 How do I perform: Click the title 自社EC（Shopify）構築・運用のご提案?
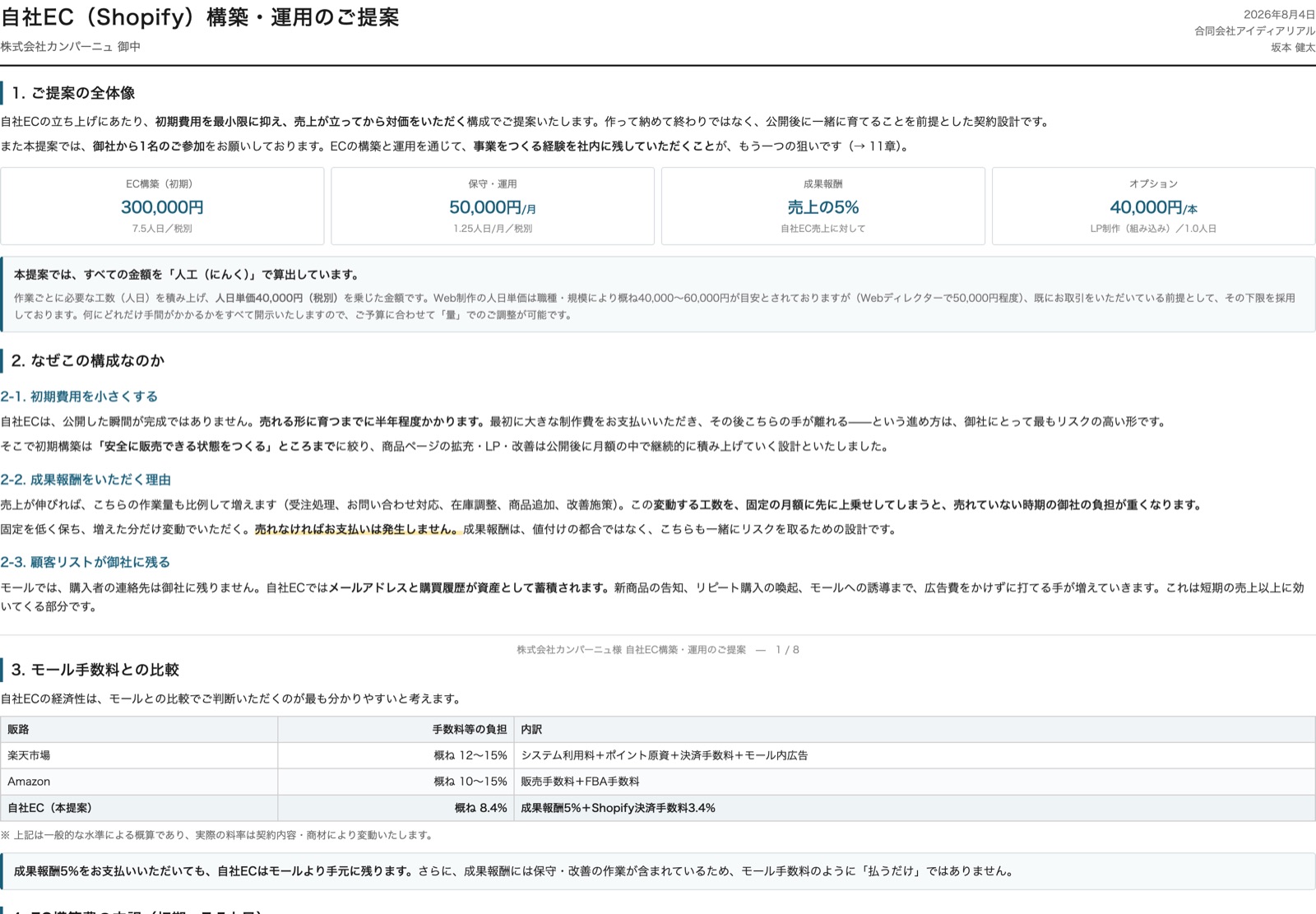coord(200,17)
